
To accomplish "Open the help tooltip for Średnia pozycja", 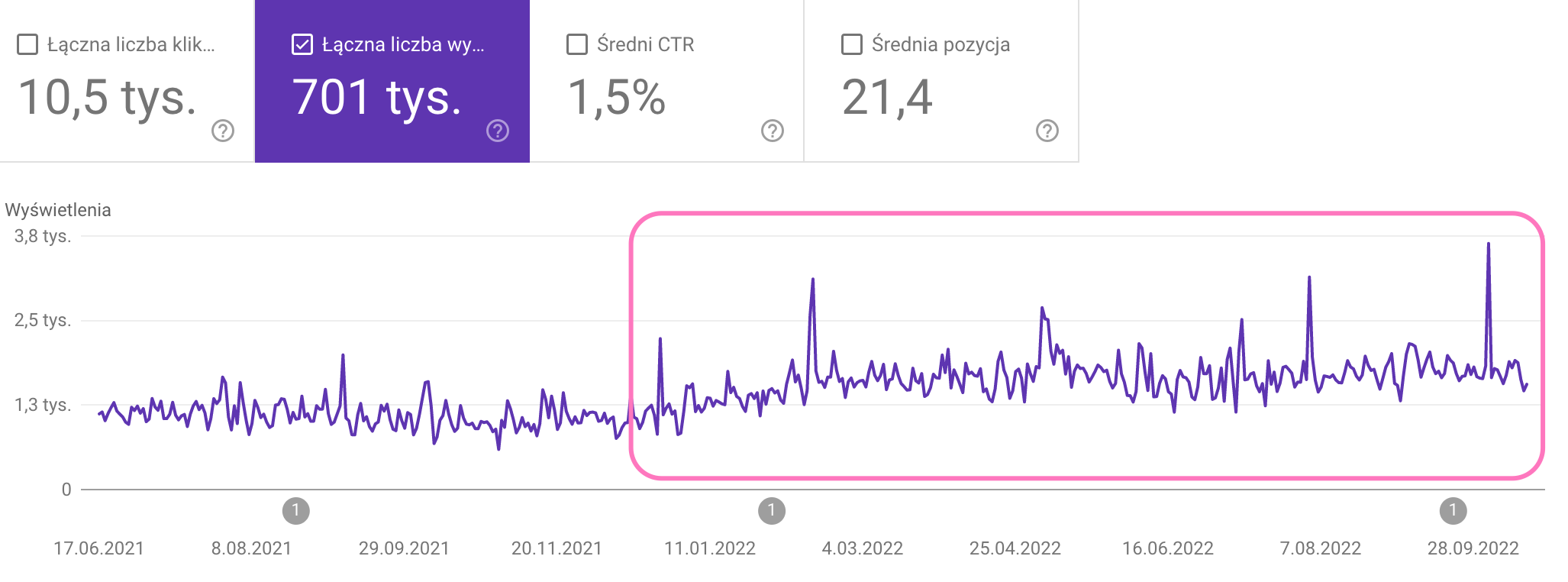I will pyautogui.click(x=1047, y=131).
